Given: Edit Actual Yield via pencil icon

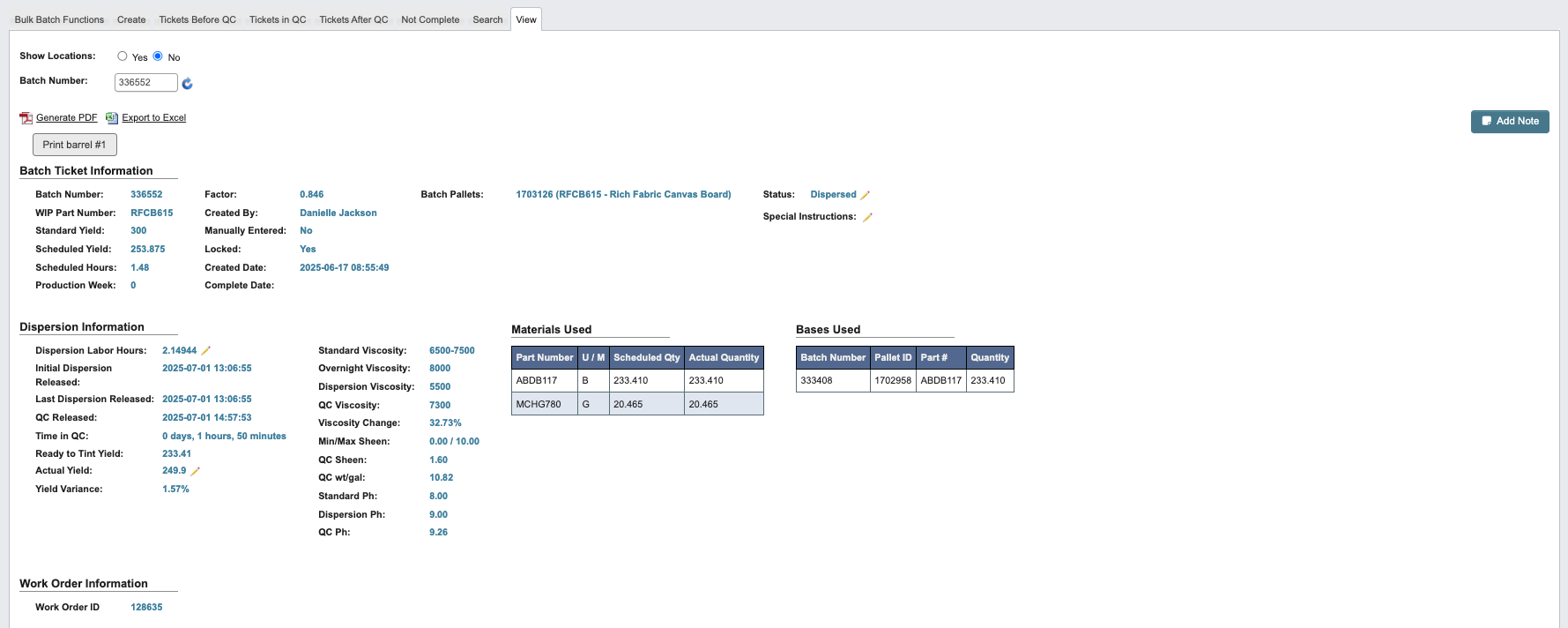Looking at the screenshot, I should [196, 471].
